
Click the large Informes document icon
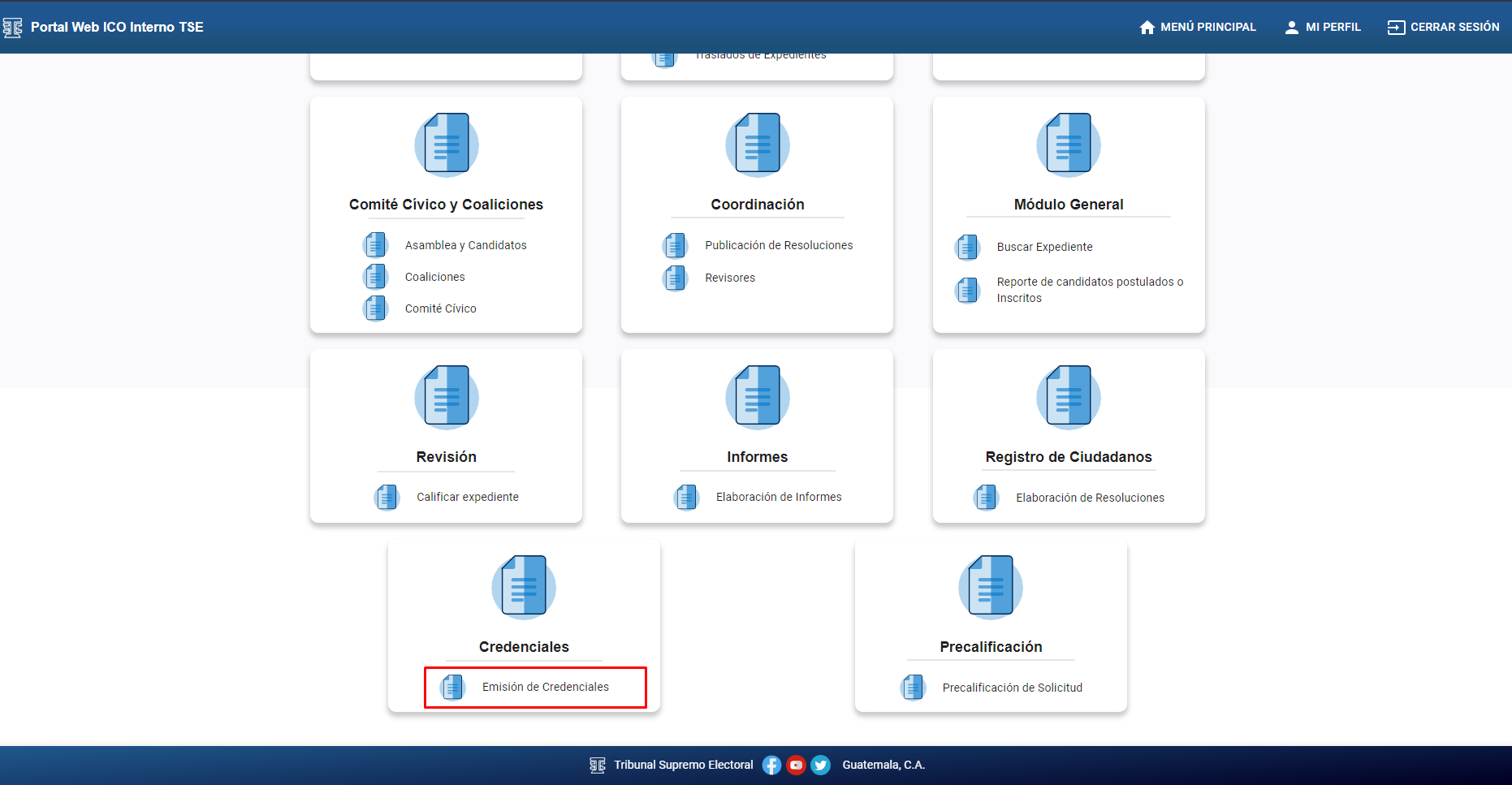pos(757,397)
